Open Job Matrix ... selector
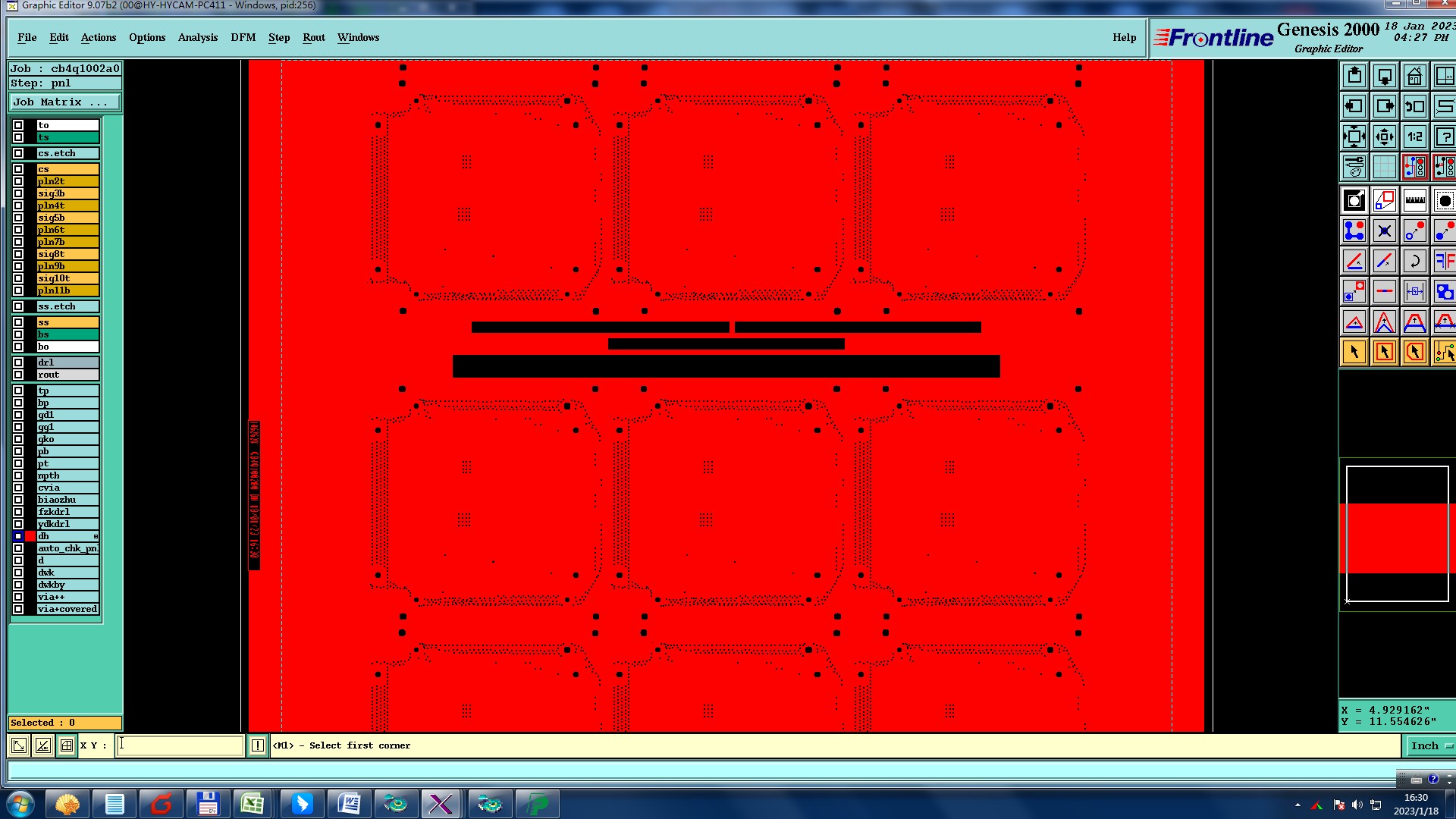 (64, 102)
